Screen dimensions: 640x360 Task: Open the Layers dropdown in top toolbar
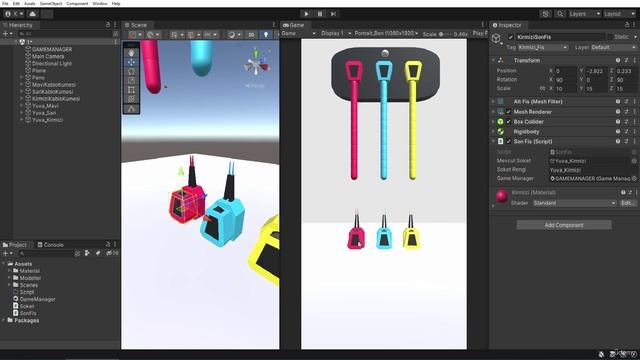click(585, 14)
